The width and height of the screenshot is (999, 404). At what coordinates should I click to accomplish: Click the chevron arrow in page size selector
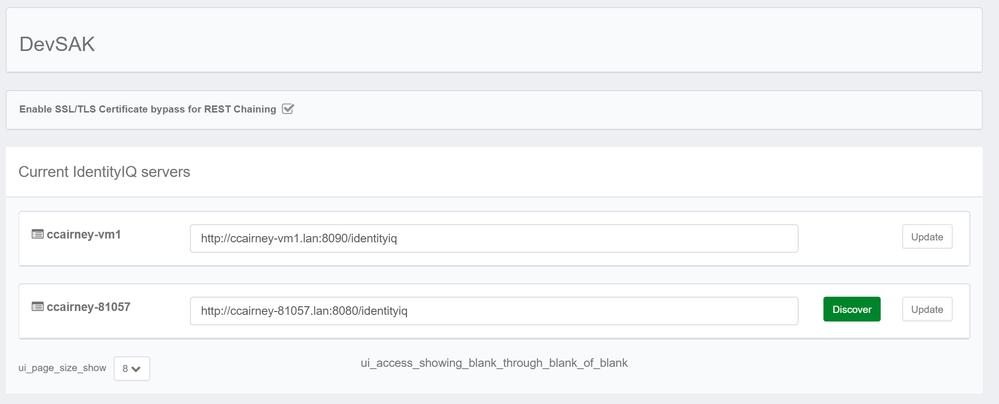point(137,369)
